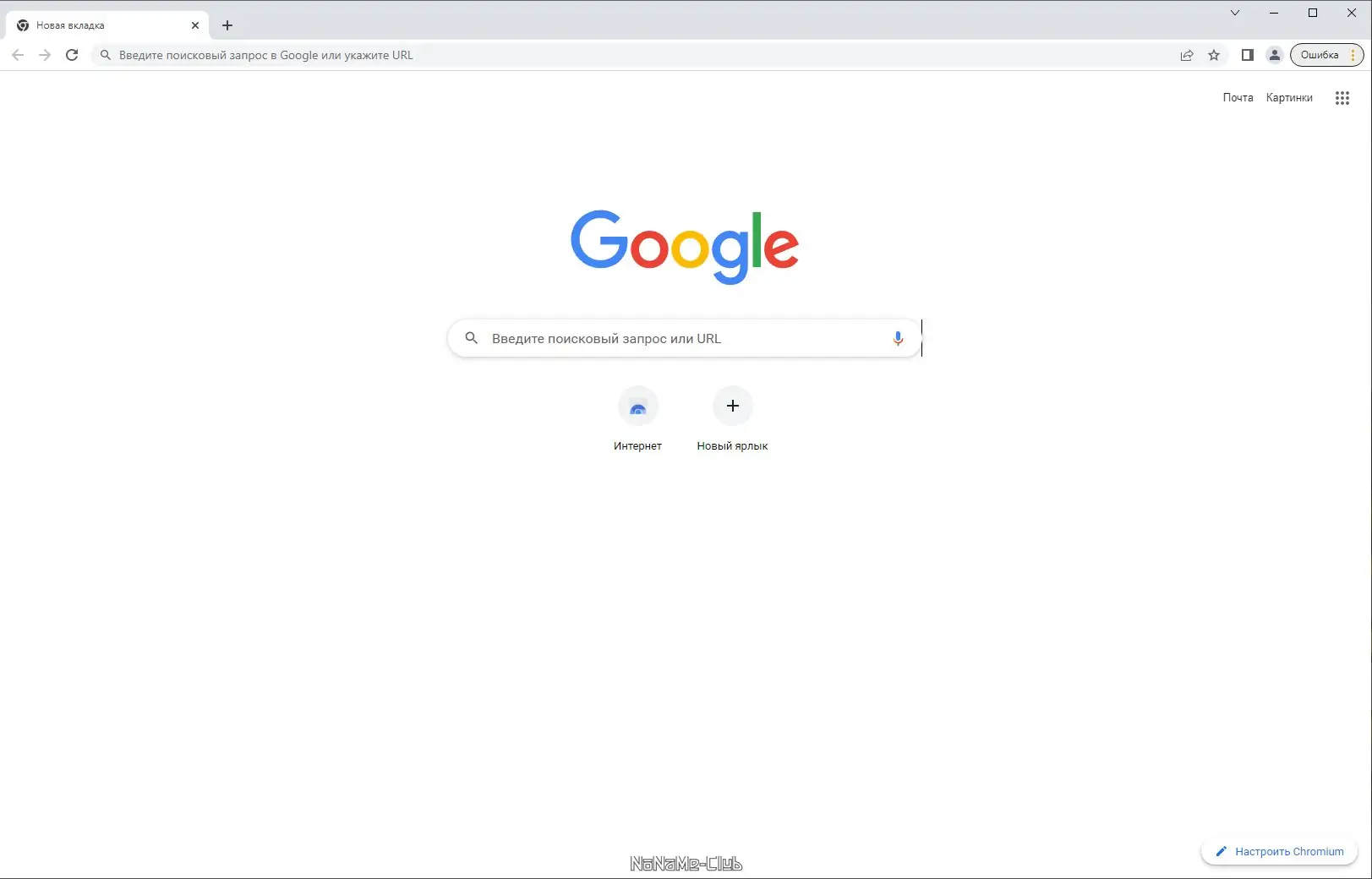Click the share page icon in address bar
This screenshot has height=879, width=1372.
(1187, 55)
